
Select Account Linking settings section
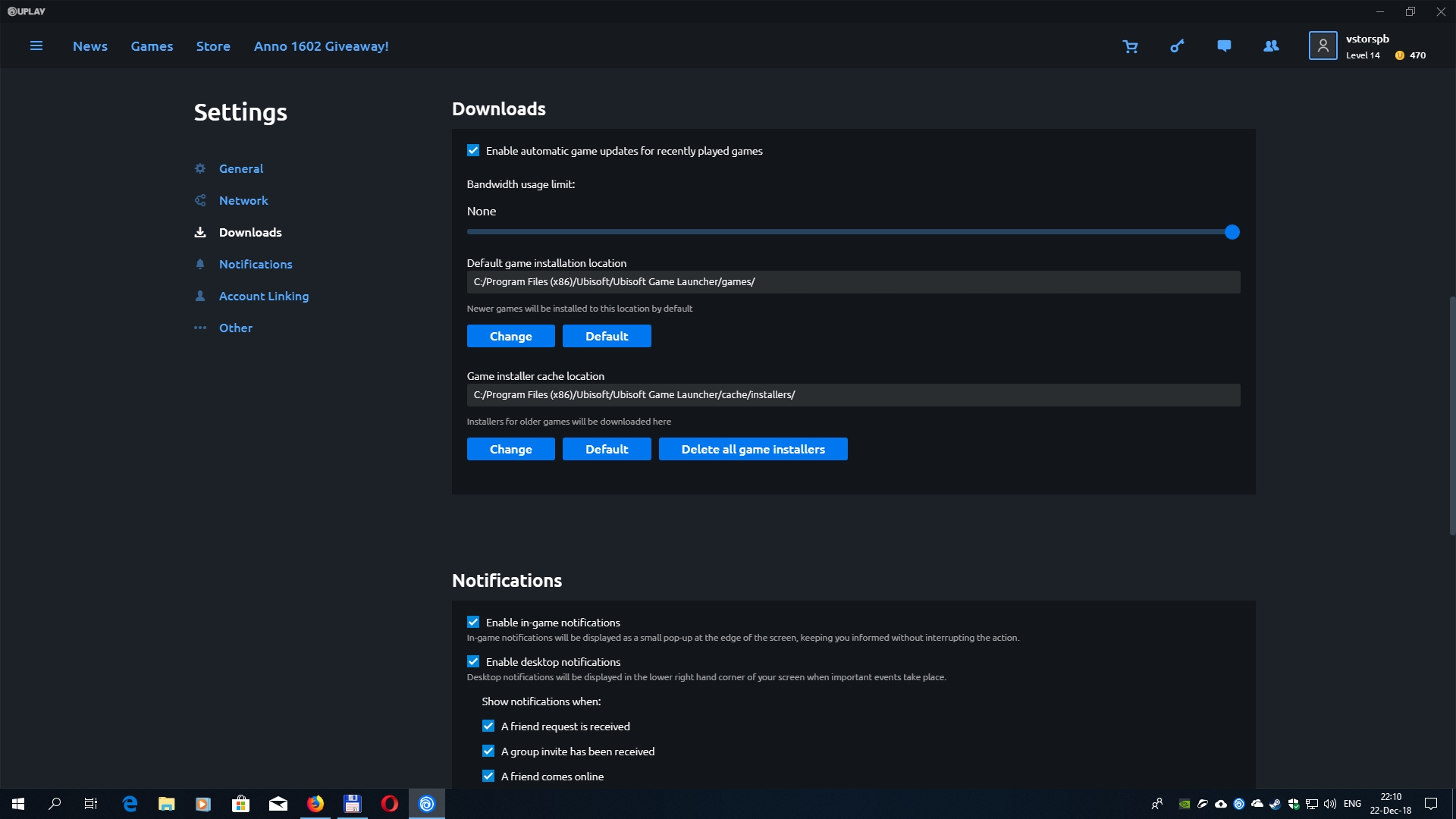pyautogui.click(x=263, y=296)
